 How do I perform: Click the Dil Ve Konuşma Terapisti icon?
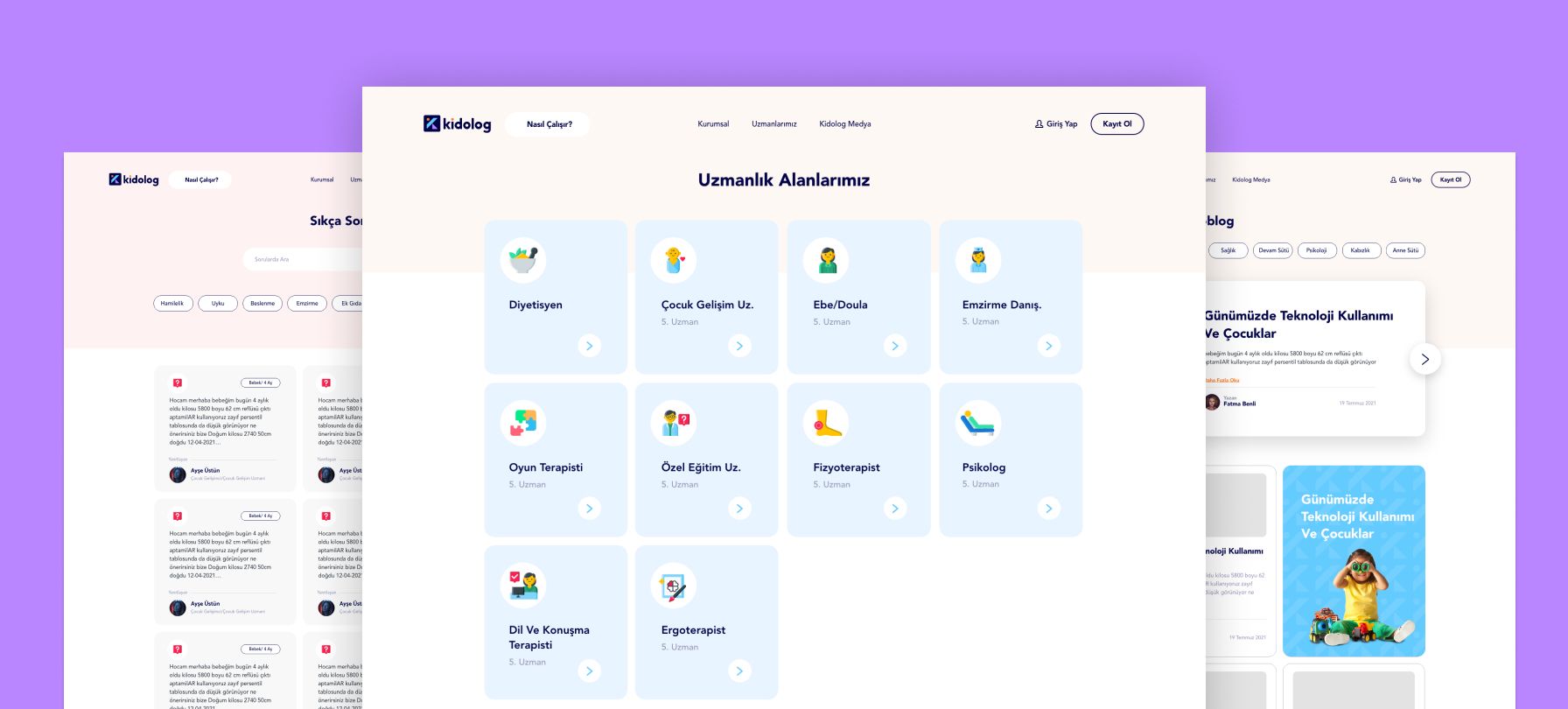tap(523, 586)
